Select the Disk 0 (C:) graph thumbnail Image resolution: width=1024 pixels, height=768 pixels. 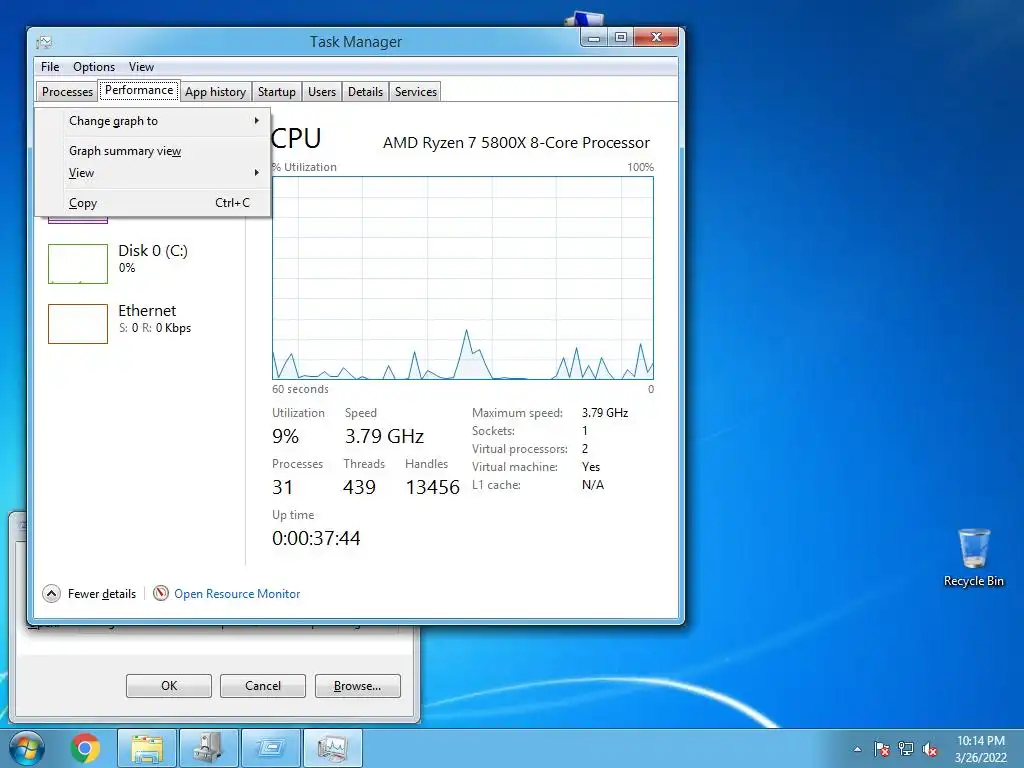[78, 264]
